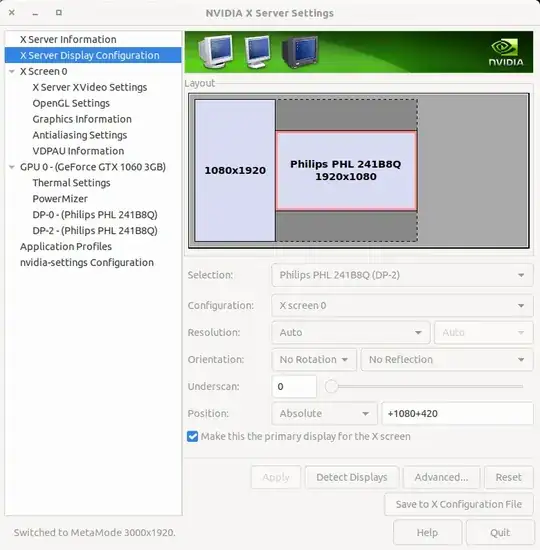Image resolution: width=540 pixels, height=550 pixels.
Task: Open the Resolution Auto dropdown
Action: point(351,332)
